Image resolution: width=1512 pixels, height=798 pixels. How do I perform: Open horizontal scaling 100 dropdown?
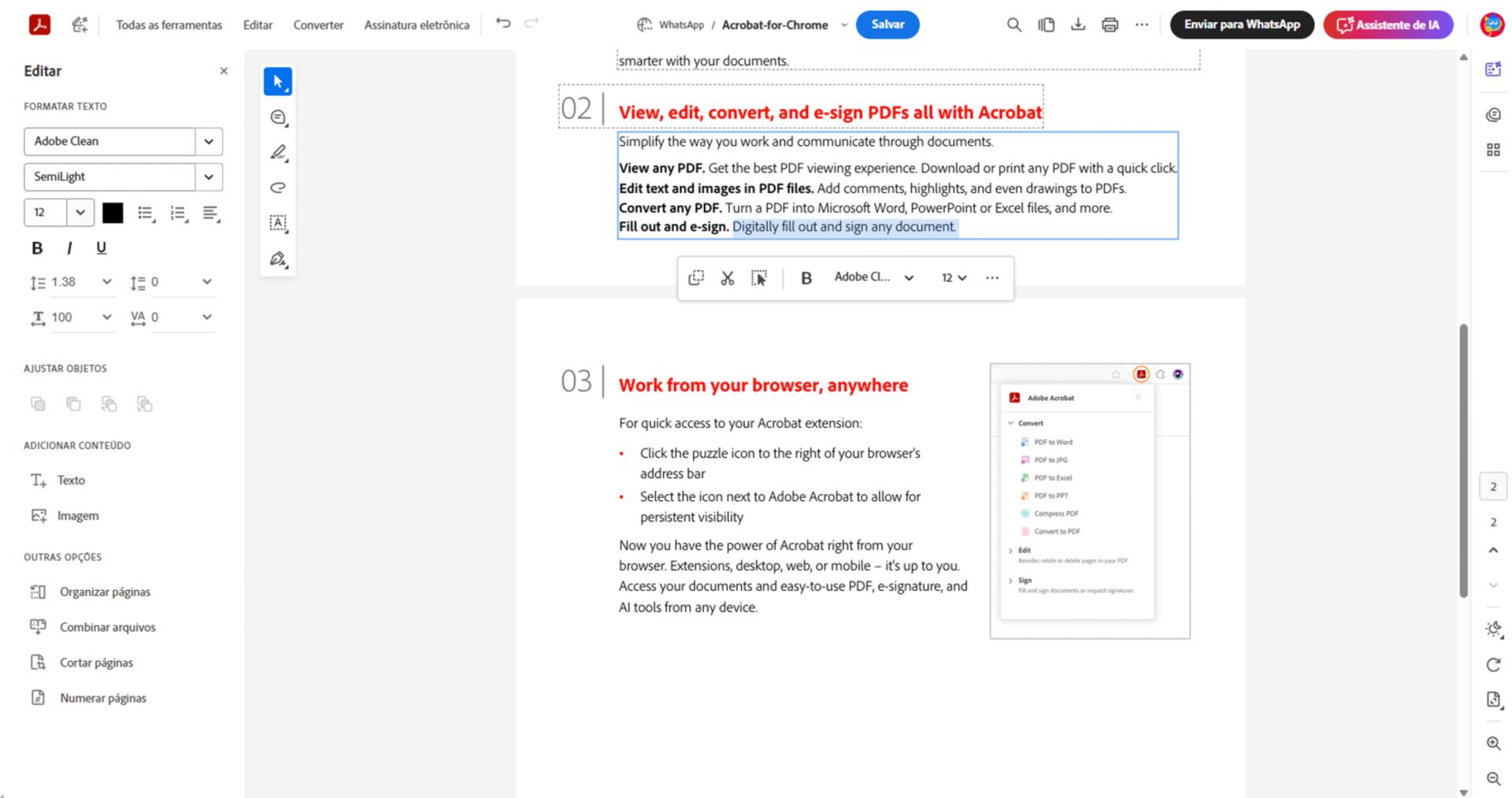[107, 317]
